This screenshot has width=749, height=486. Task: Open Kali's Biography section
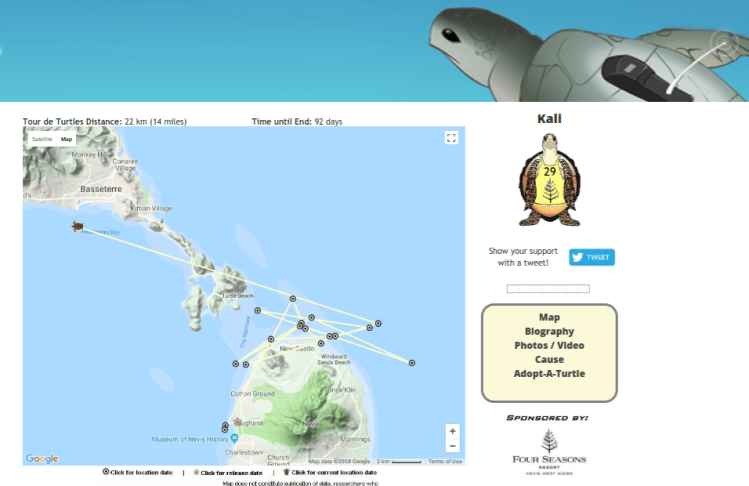549,331
